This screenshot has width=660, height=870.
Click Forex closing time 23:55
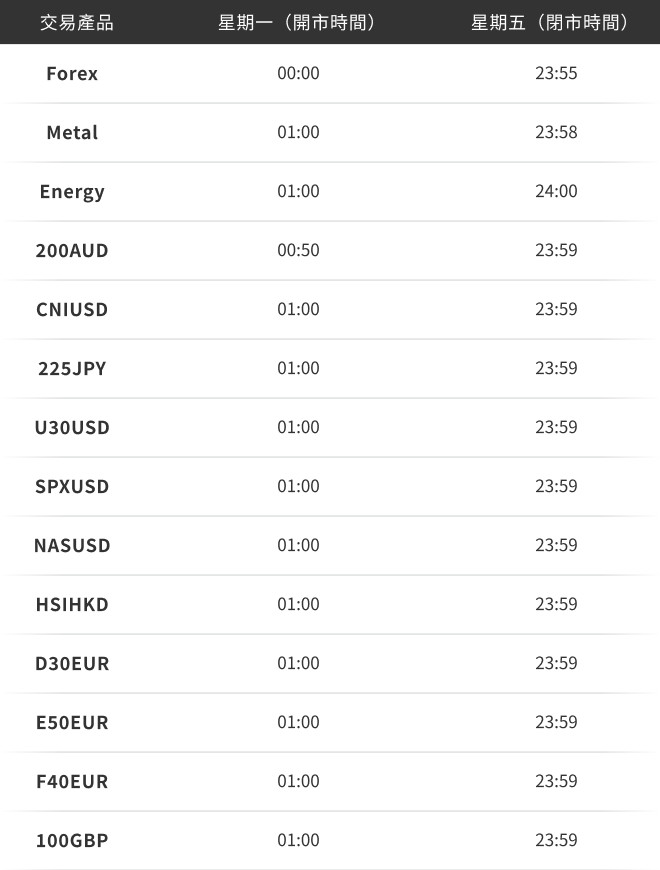point(556,73)
